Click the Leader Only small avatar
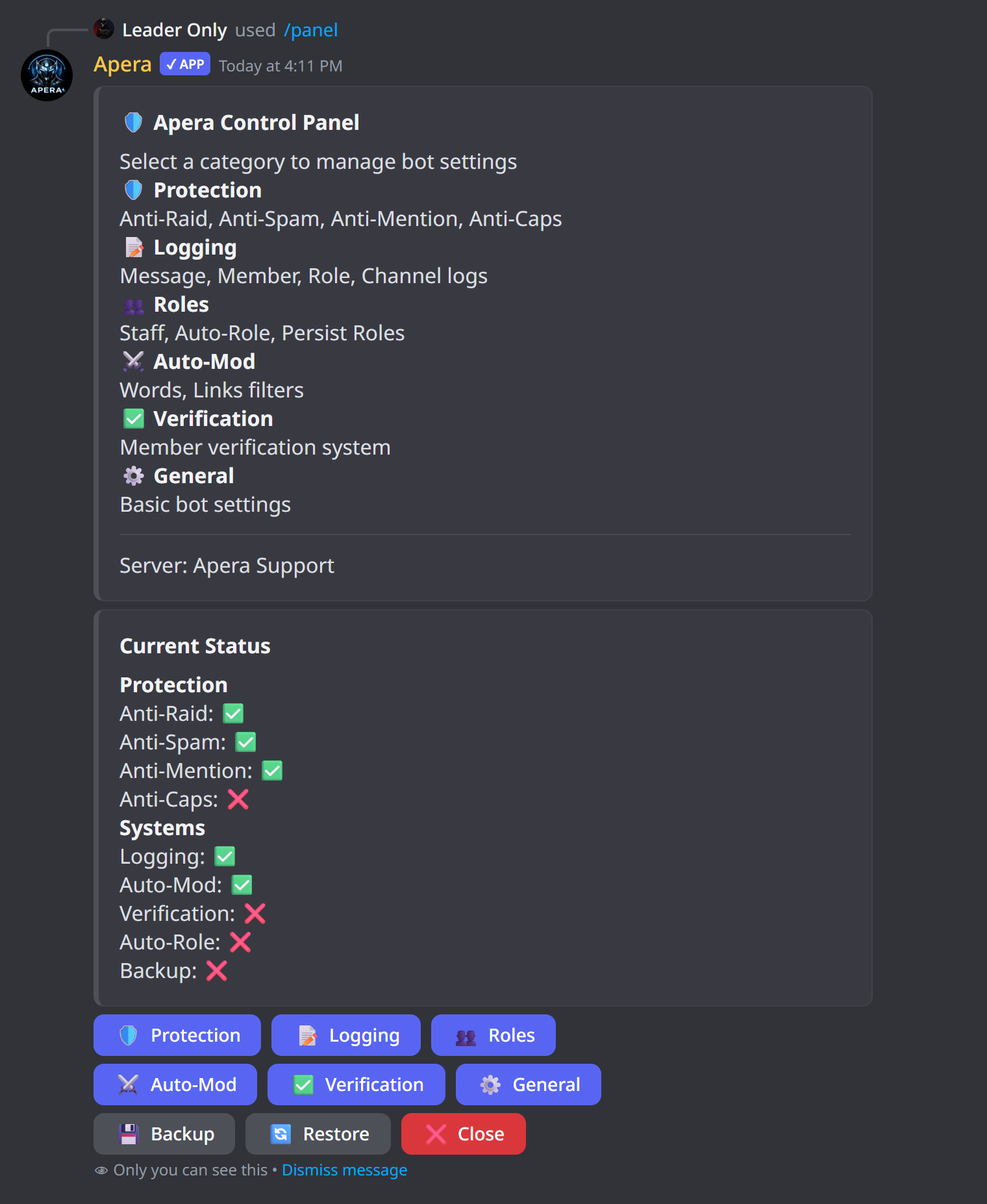The image size is (987, 1204). pos(104,29)
